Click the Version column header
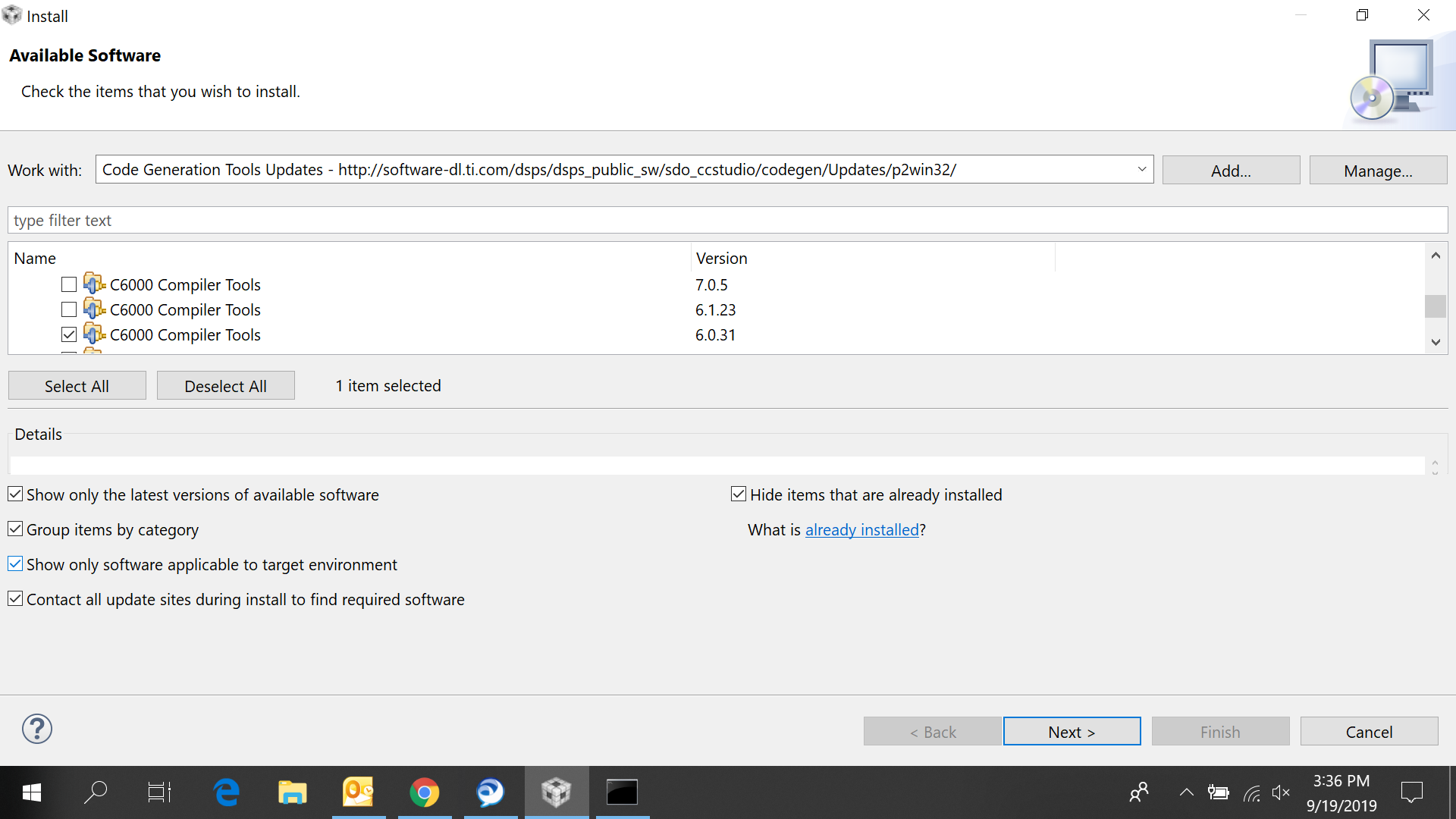Viewport: 1456px width, 819px height. coord(873,259)
